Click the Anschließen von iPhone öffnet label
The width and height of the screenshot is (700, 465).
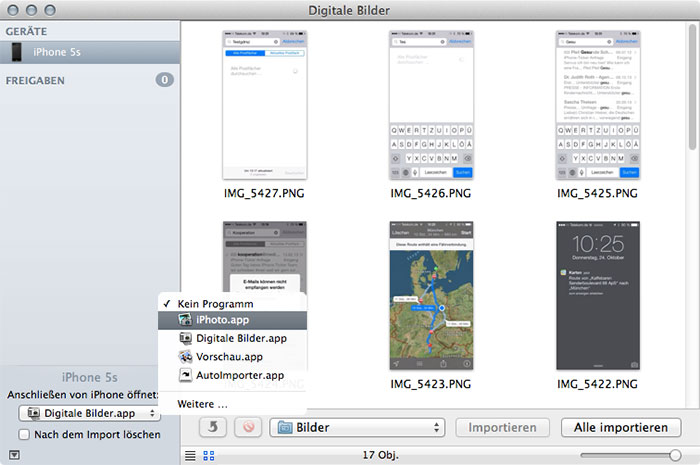pyautogui.click(x=83, y=395)
